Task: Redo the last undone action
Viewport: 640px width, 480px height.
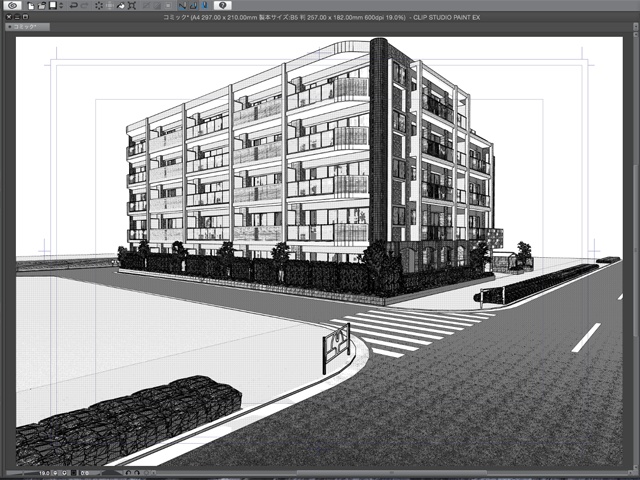Action: click(x=84, y=6)
